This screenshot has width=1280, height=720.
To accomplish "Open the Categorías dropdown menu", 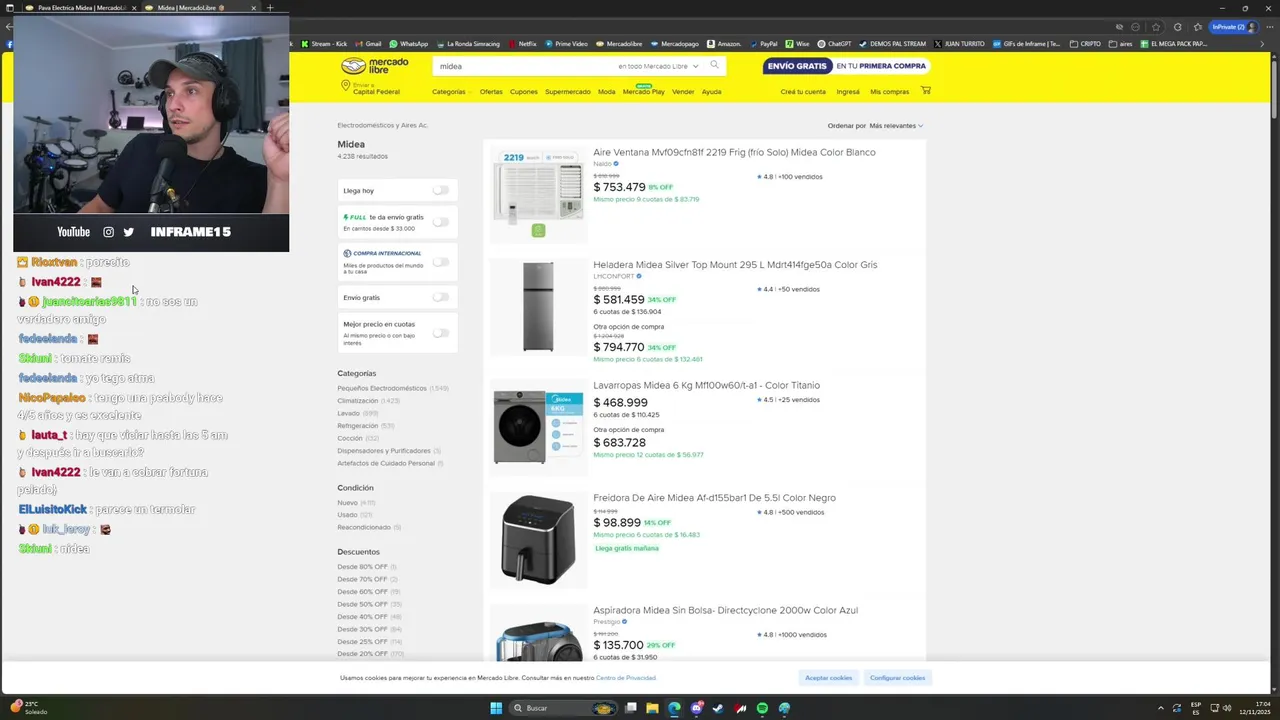I will [451, 92].
